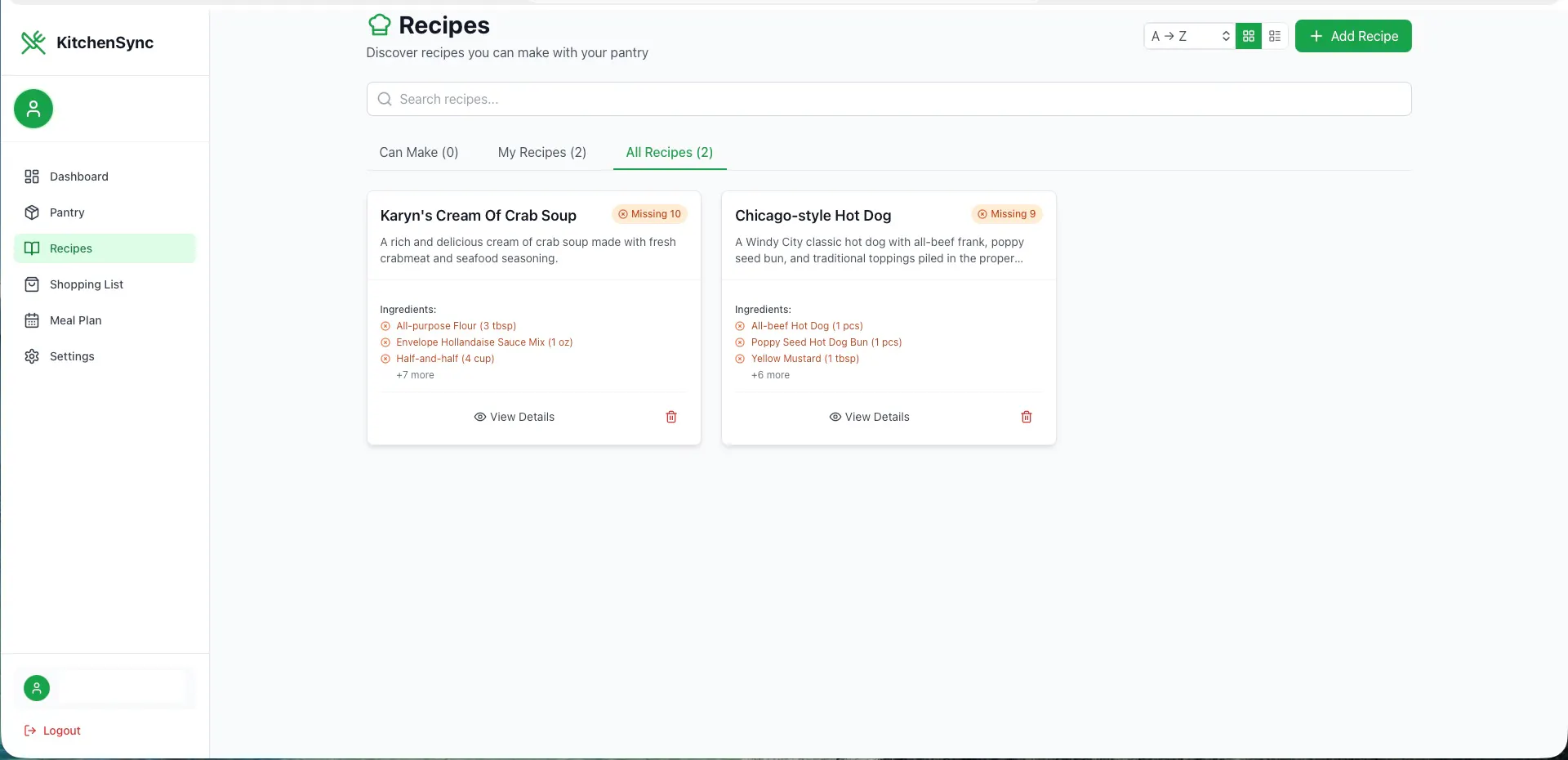1568x760 pixels.
Task: Click the Logout link
Action: click(x=52, y=731)
